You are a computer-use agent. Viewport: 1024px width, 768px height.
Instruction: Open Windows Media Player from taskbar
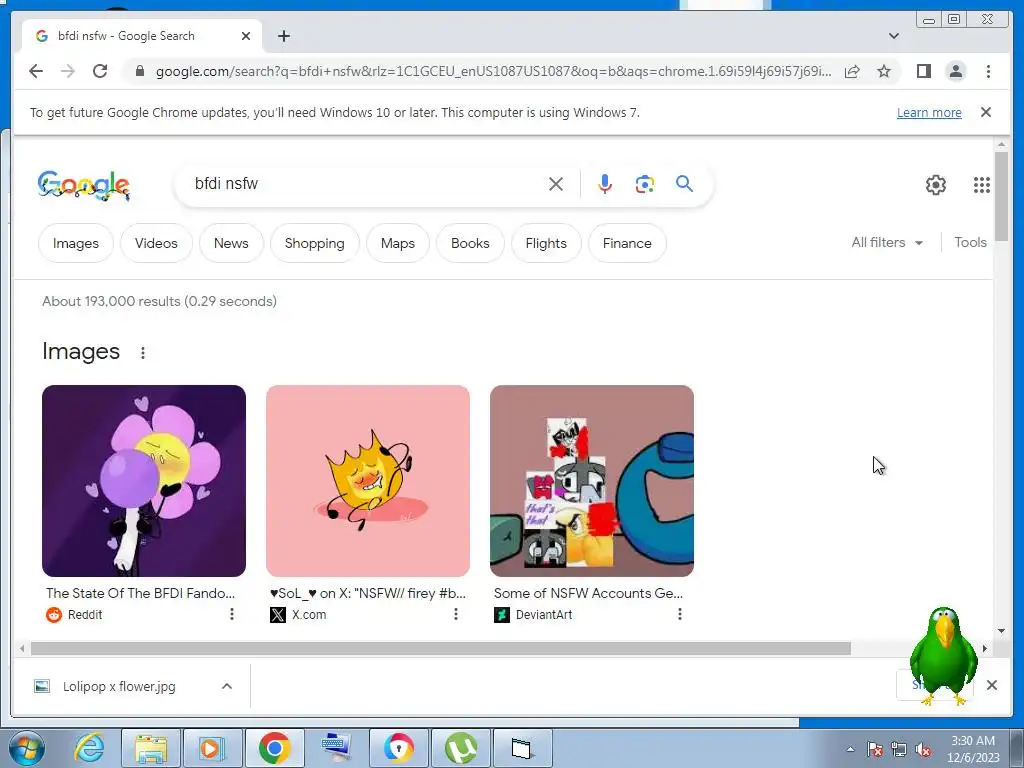tap(212, 748)
